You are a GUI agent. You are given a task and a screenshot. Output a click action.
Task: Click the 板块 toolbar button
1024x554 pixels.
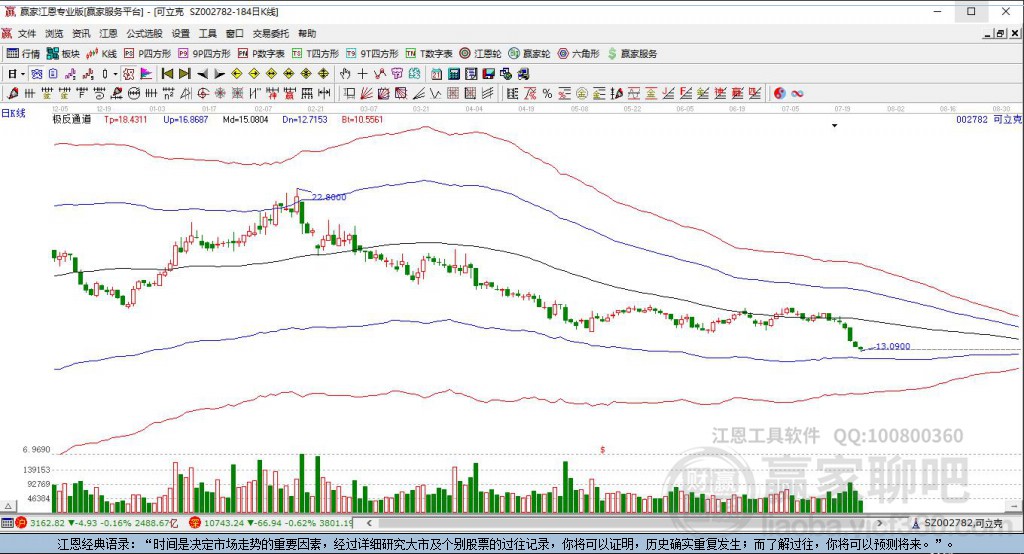click(63, 54)
